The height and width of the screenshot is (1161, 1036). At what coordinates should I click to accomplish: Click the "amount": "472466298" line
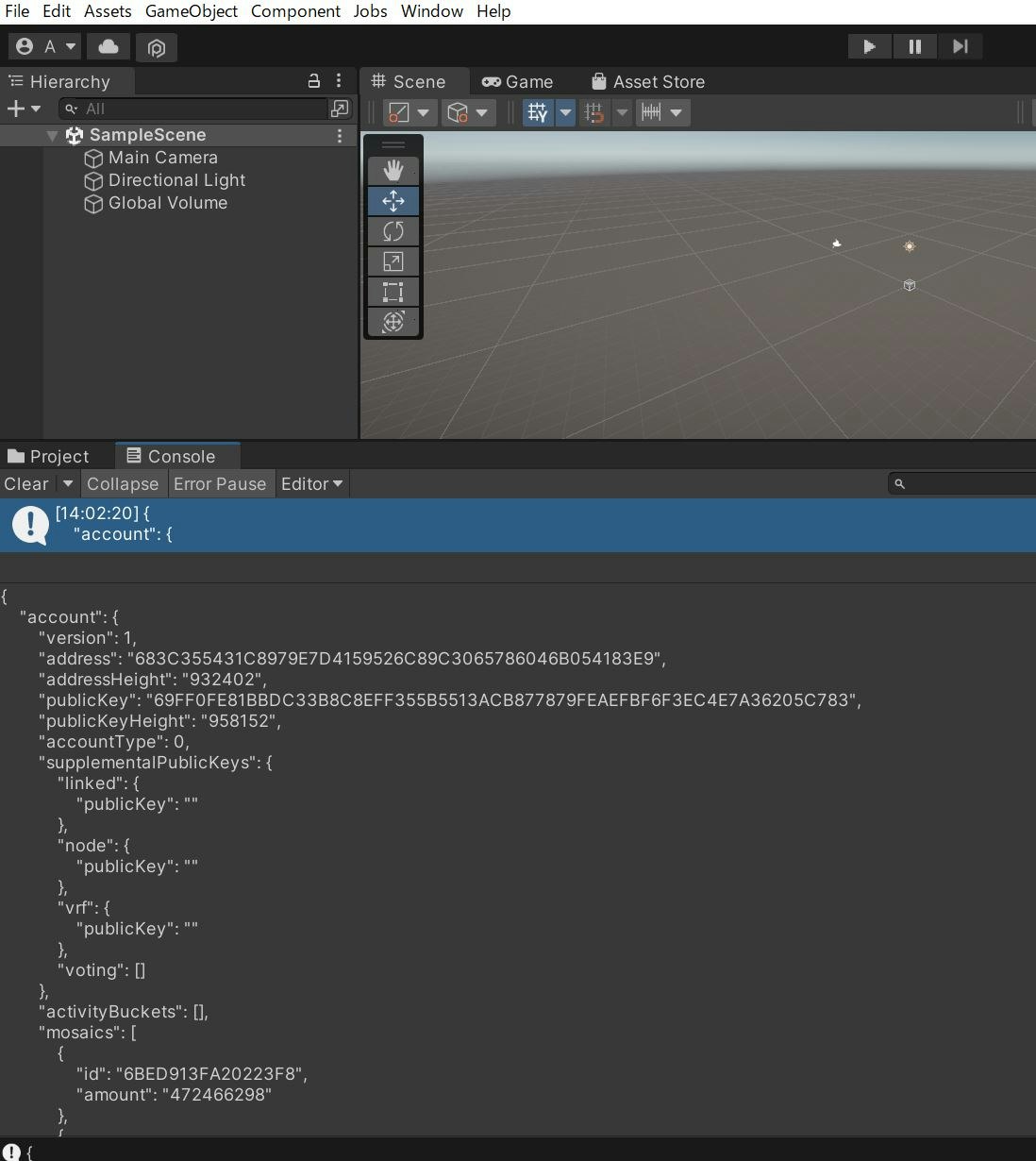(174, 1095)
